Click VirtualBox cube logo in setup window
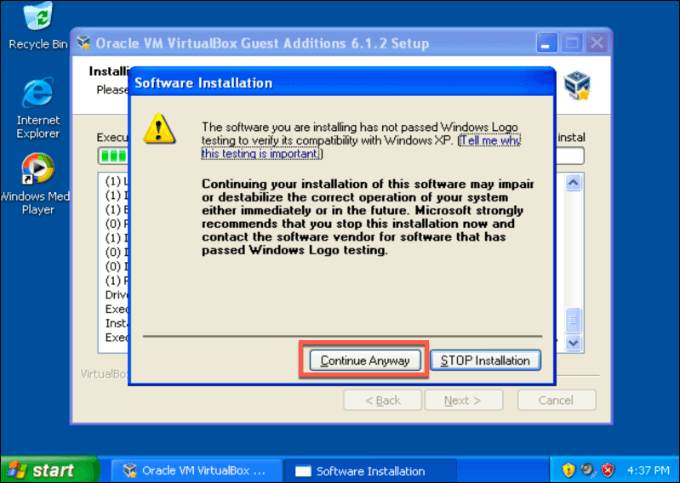Image resolution: width=680 pixels, height=483 pixels. pos(577,85)
